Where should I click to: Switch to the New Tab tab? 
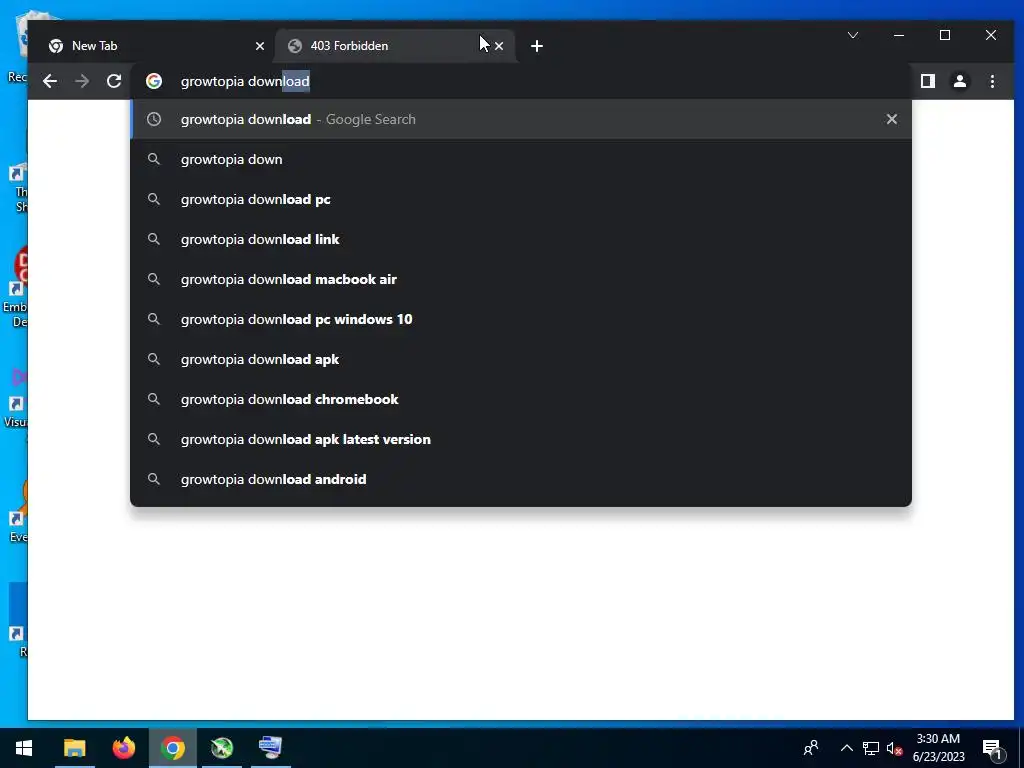[x=153, y=46]
